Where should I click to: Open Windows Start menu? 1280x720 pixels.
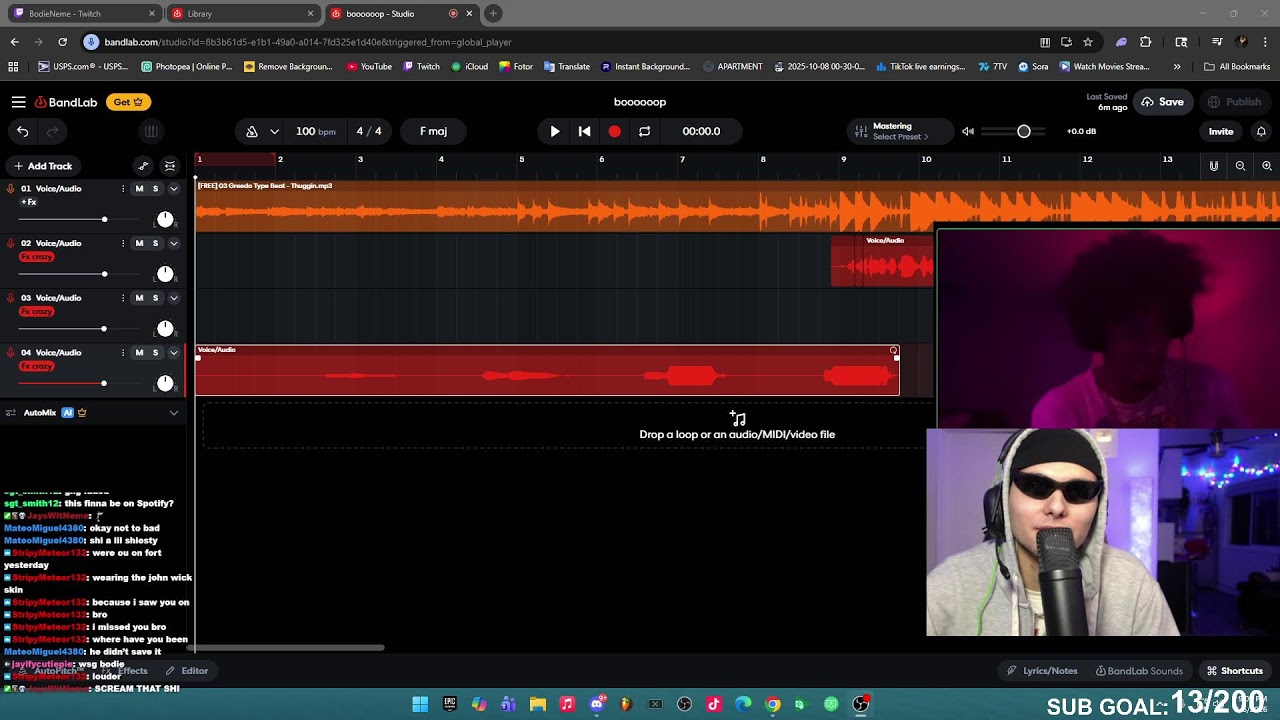point(420,704)
